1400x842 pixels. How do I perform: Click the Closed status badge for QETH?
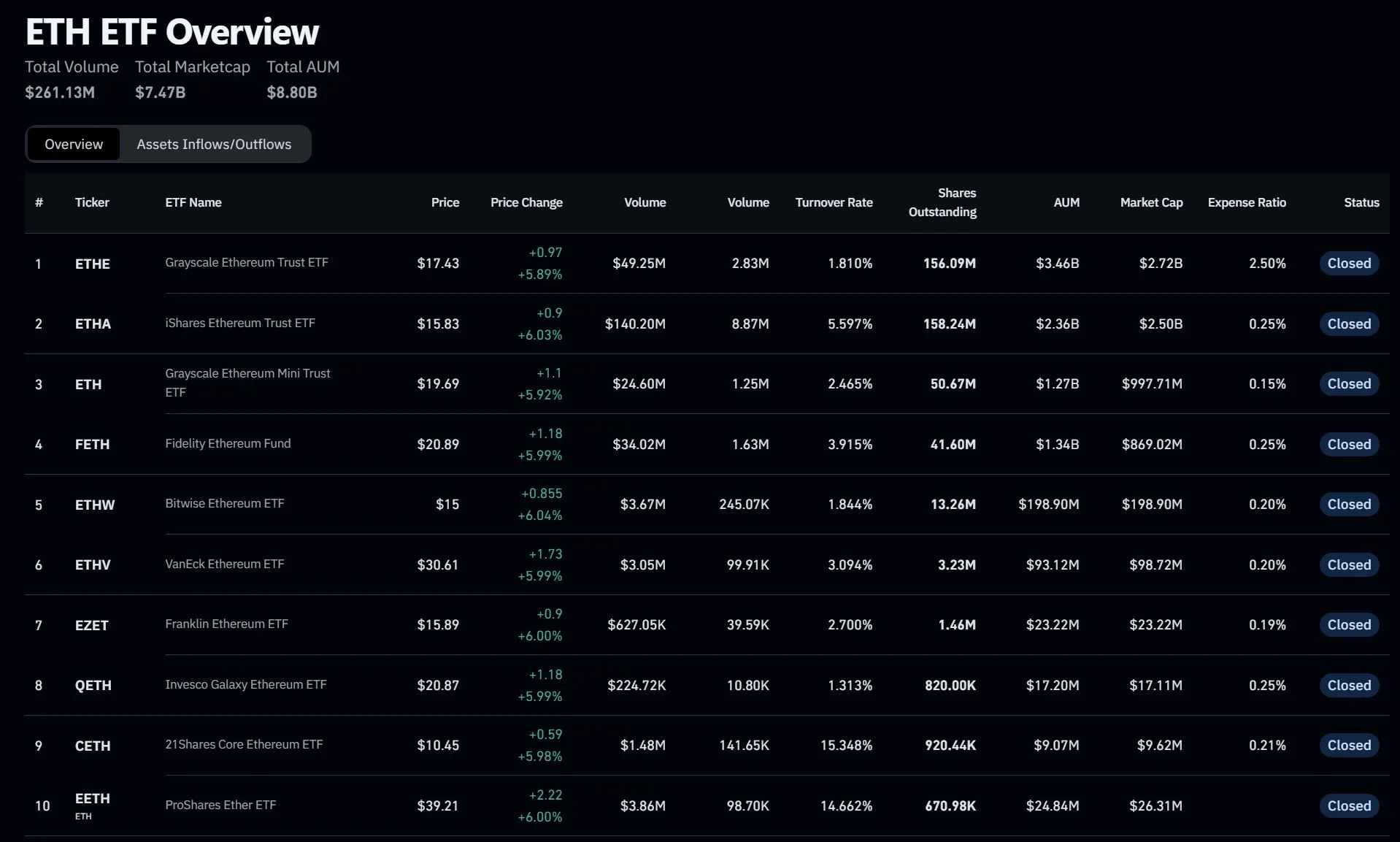(1348, 685)
